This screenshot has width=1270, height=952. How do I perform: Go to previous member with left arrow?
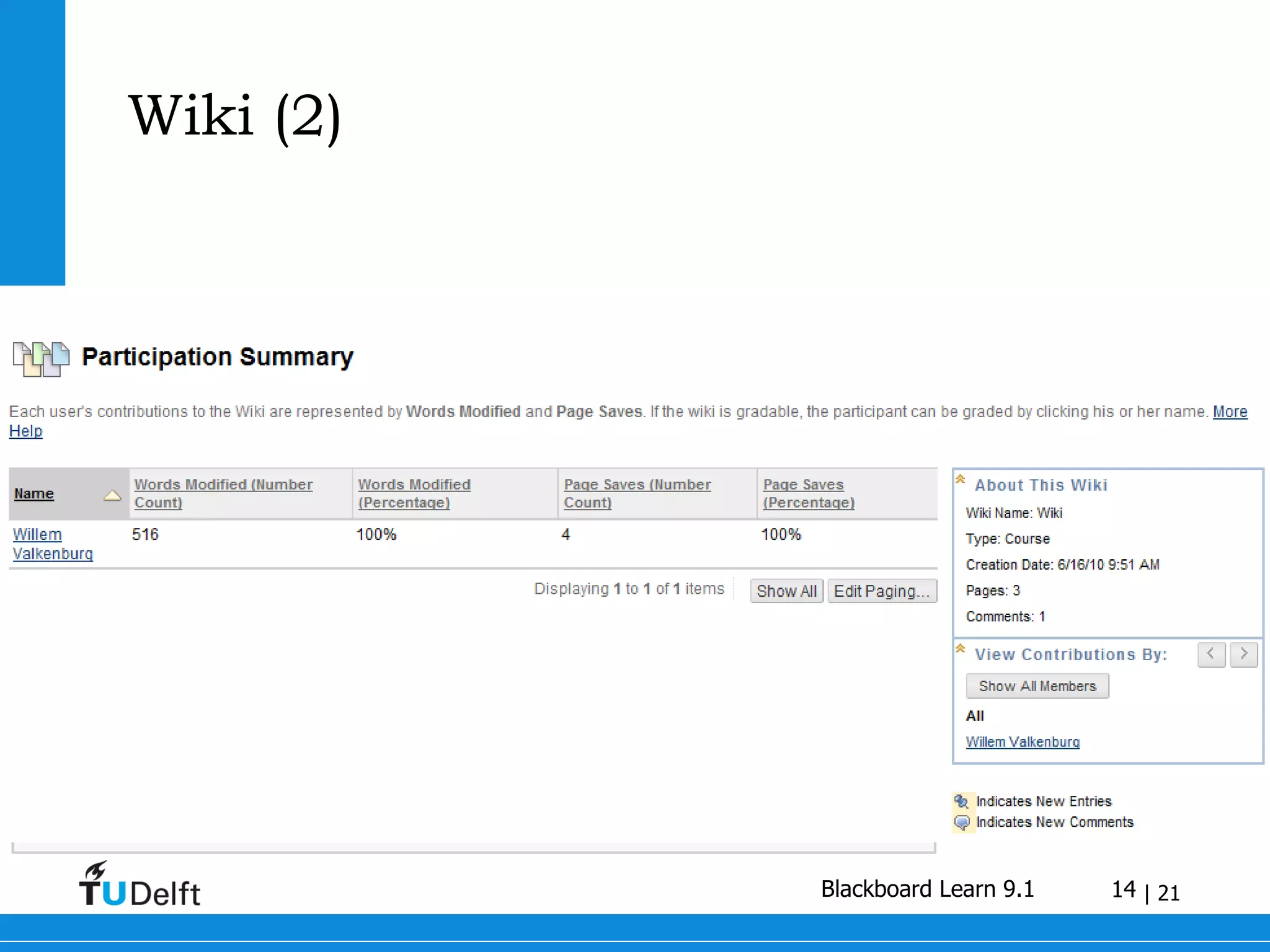tap(1210, 654)
